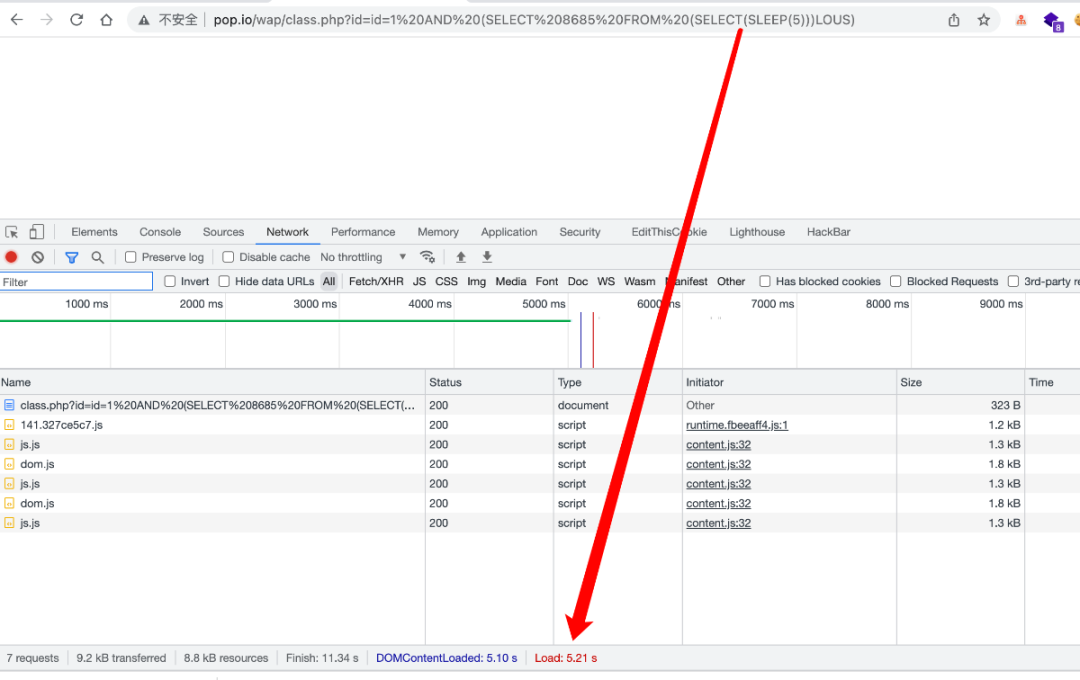Enable the Preserve log checkbox
The image size is (1080, 680).
pos(130,257)
